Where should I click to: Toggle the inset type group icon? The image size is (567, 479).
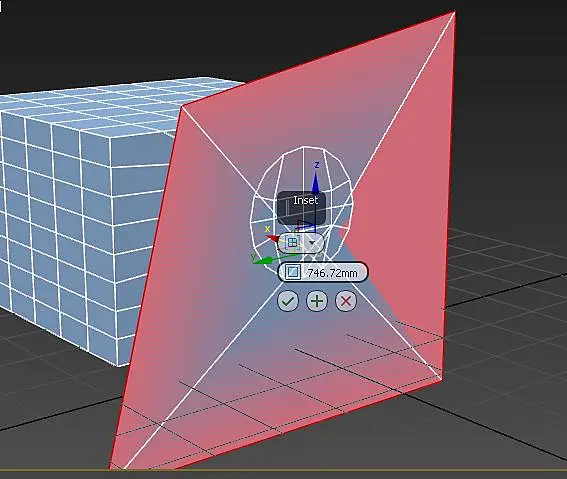pyautogui.click(x=292, y=243)
